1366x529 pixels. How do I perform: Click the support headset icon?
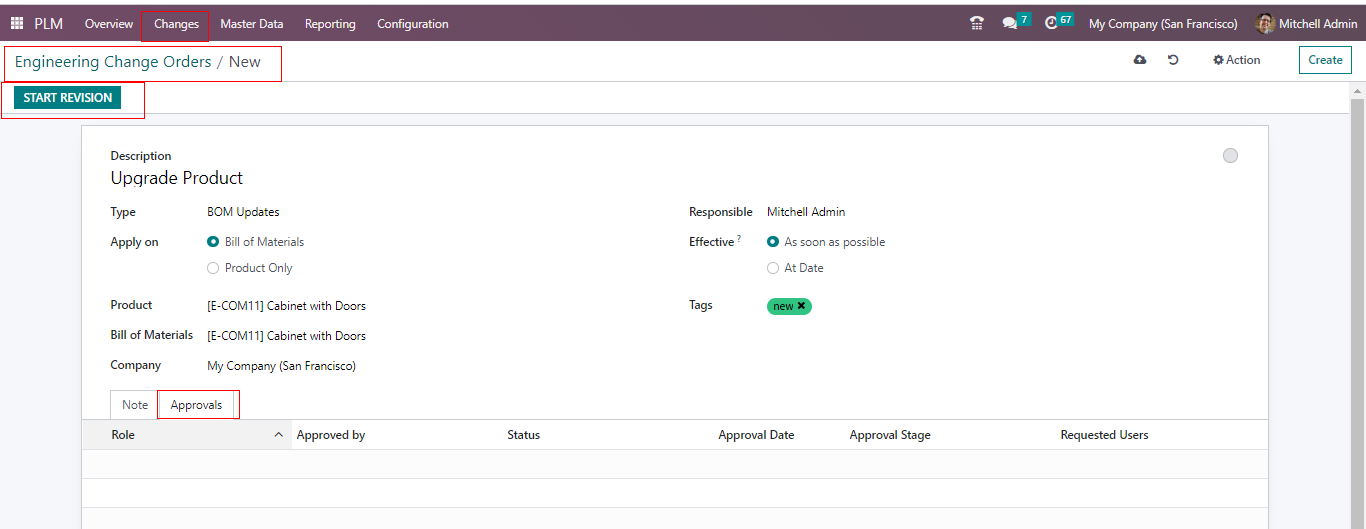977,23
